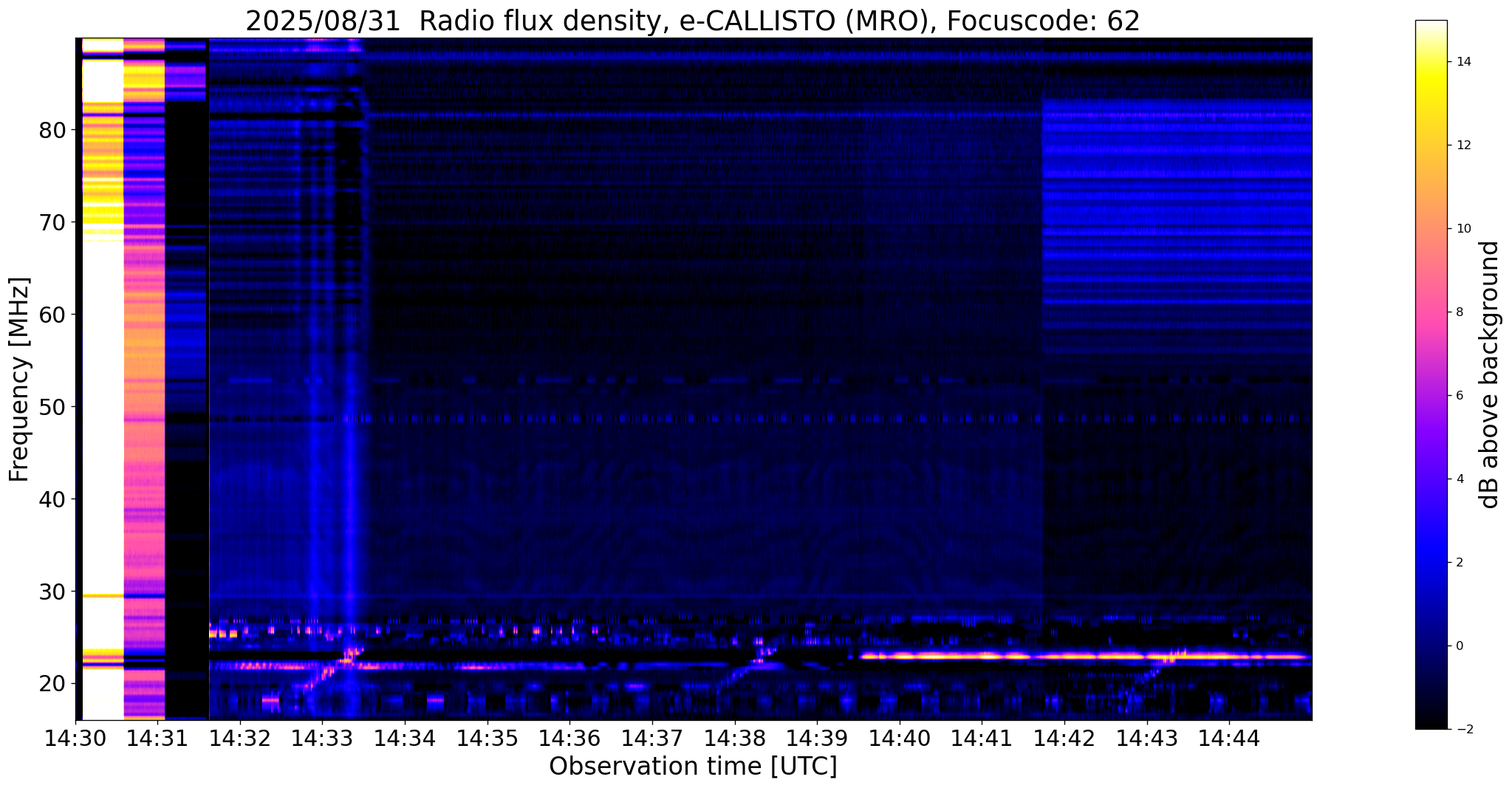Click the 14:34 time tick label
The width and height of the screenshot is (1512, 788).
point(405,738)
